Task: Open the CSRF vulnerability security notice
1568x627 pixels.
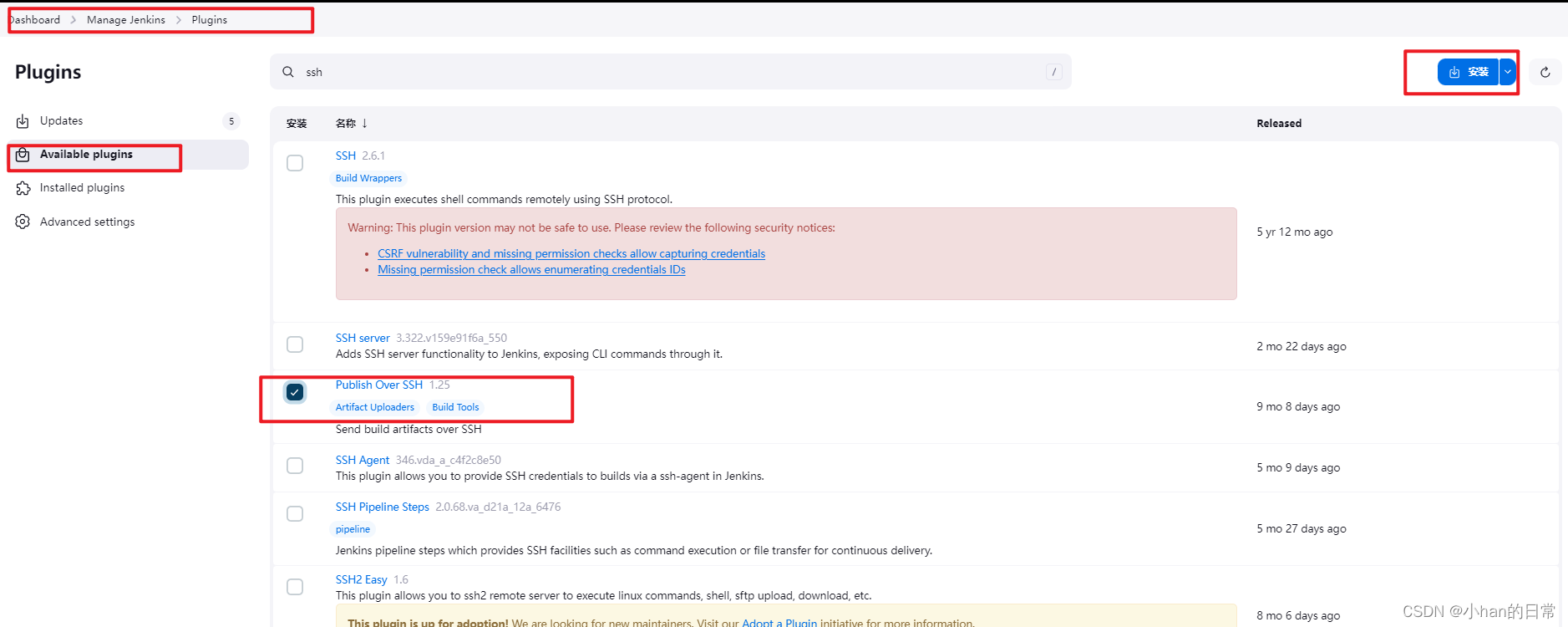Action: 571,253
